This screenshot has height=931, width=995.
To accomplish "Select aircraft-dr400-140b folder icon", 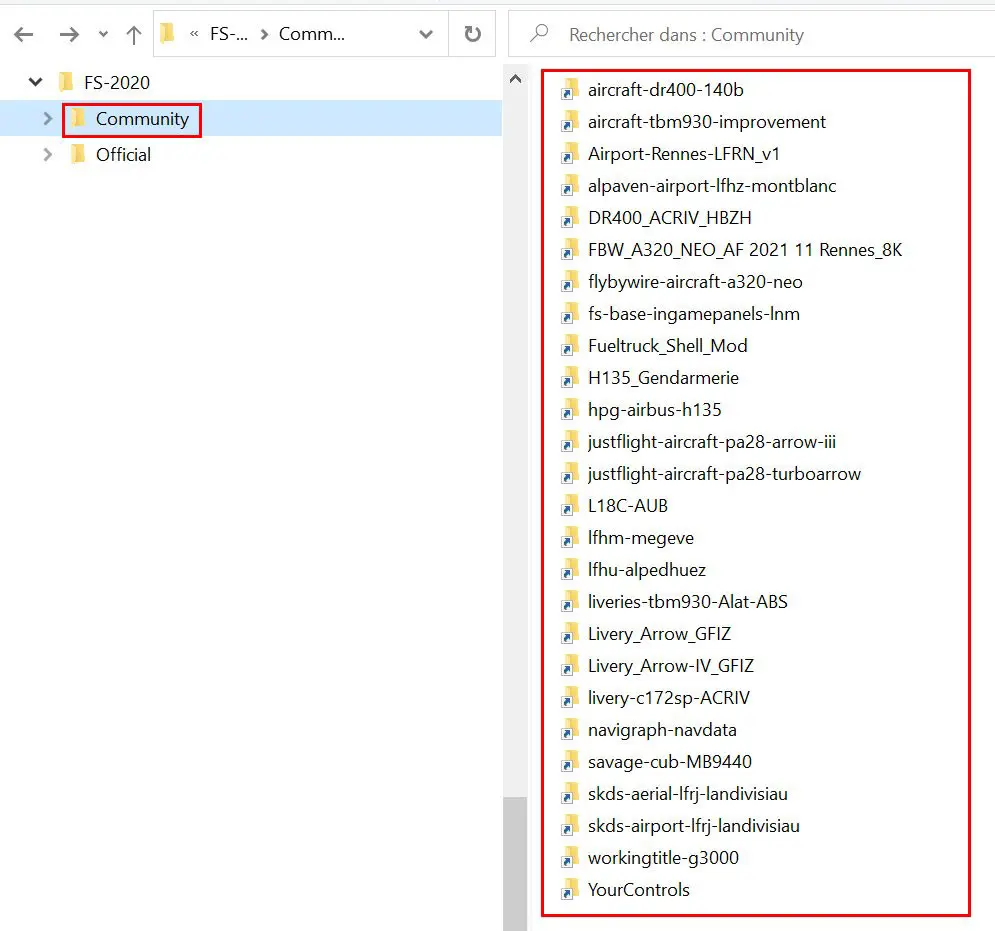I will click(x=569, y=89).
